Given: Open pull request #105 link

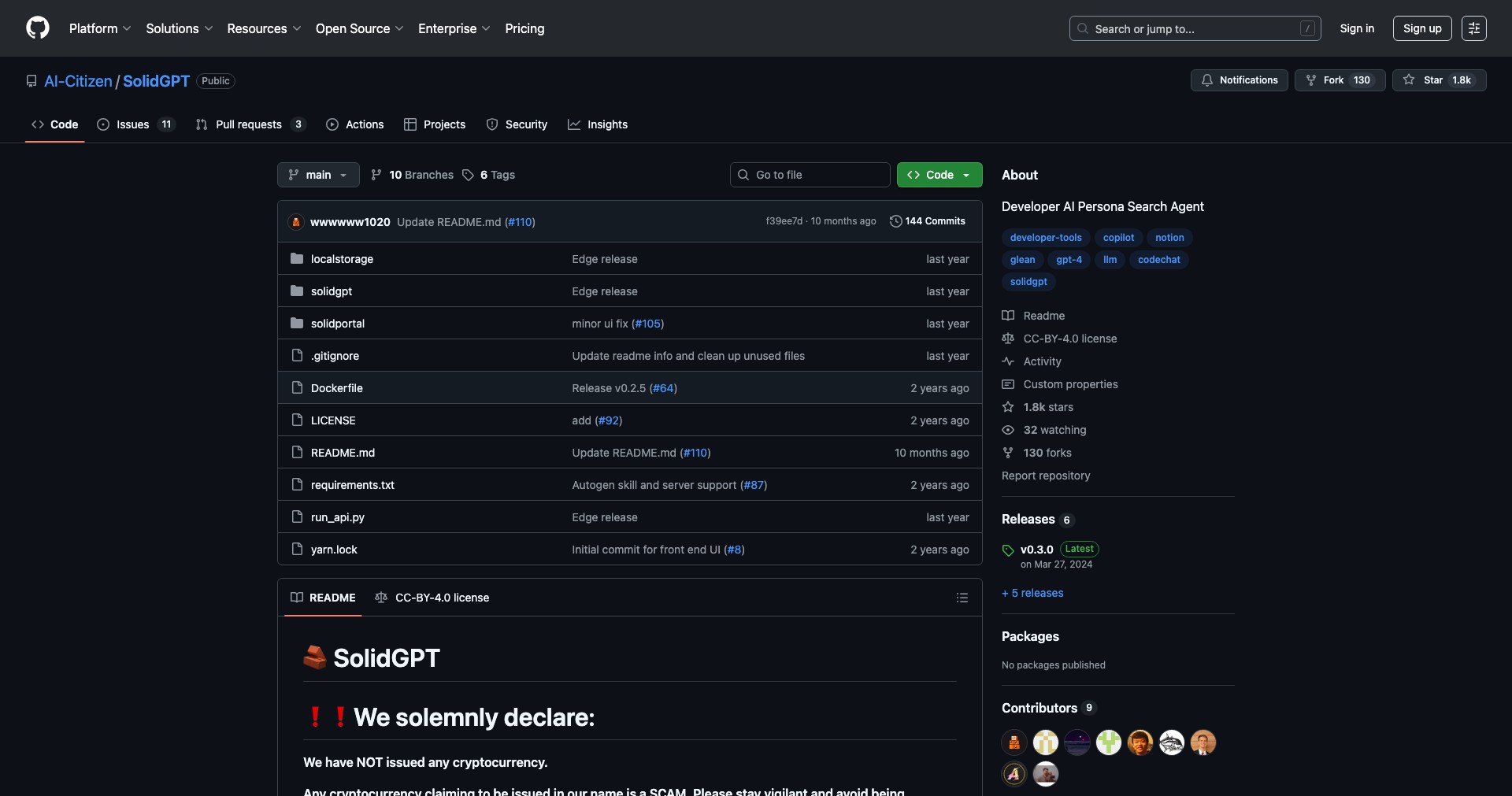Looking at the screenshot, I should tap(648, 324).
